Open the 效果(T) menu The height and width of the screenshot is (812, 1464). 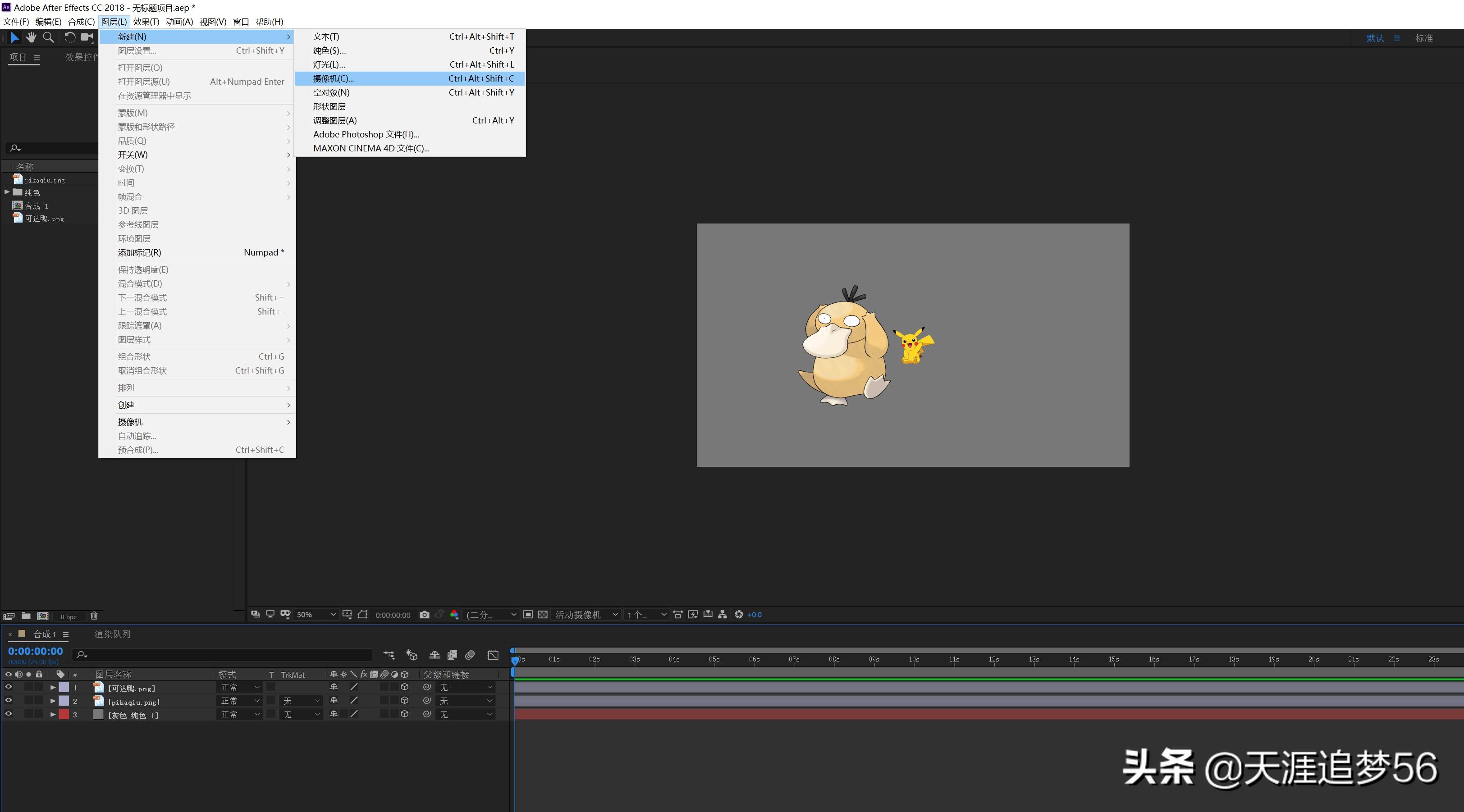[x=146, y=22]
